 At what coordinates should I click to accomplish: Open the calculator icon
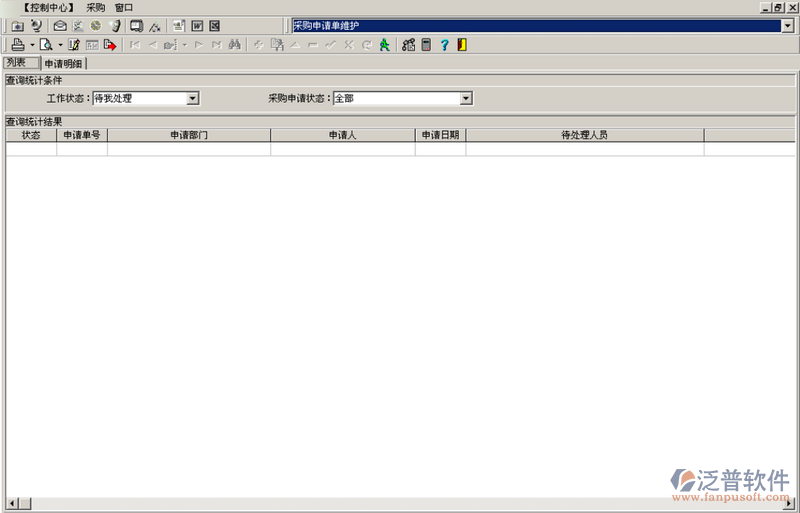point(426,45)
